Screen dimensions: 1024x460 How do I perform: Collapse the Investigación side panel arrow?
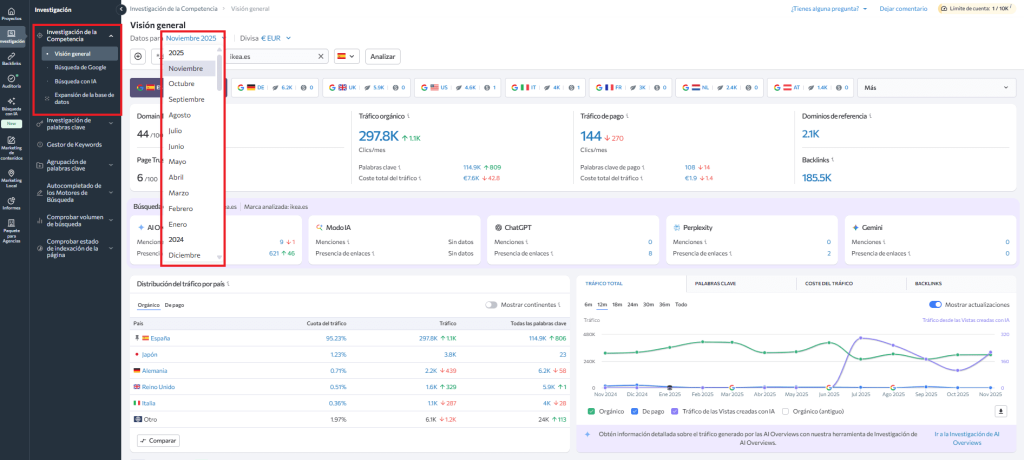tap(122, 8)
